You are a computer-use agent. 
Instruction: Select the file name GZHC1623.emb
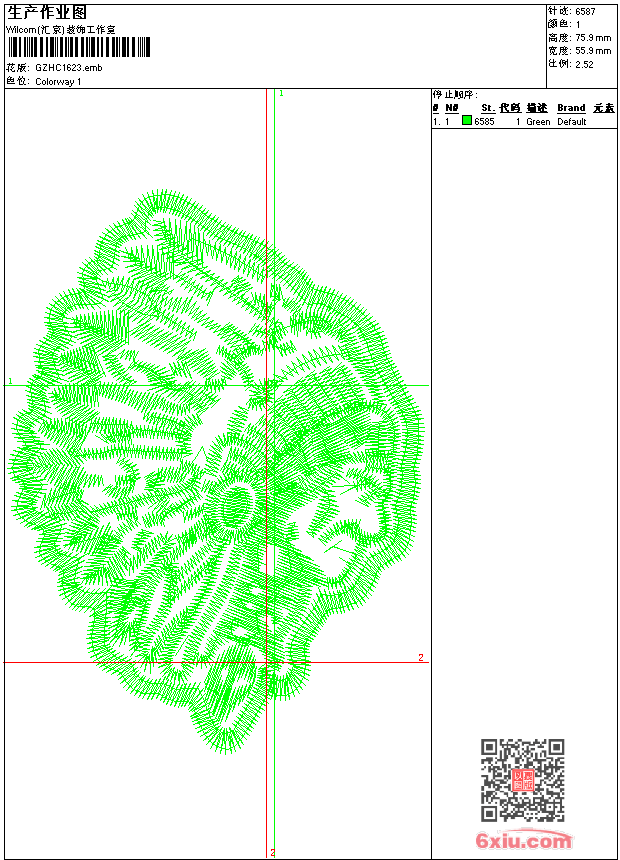point(68,68)
